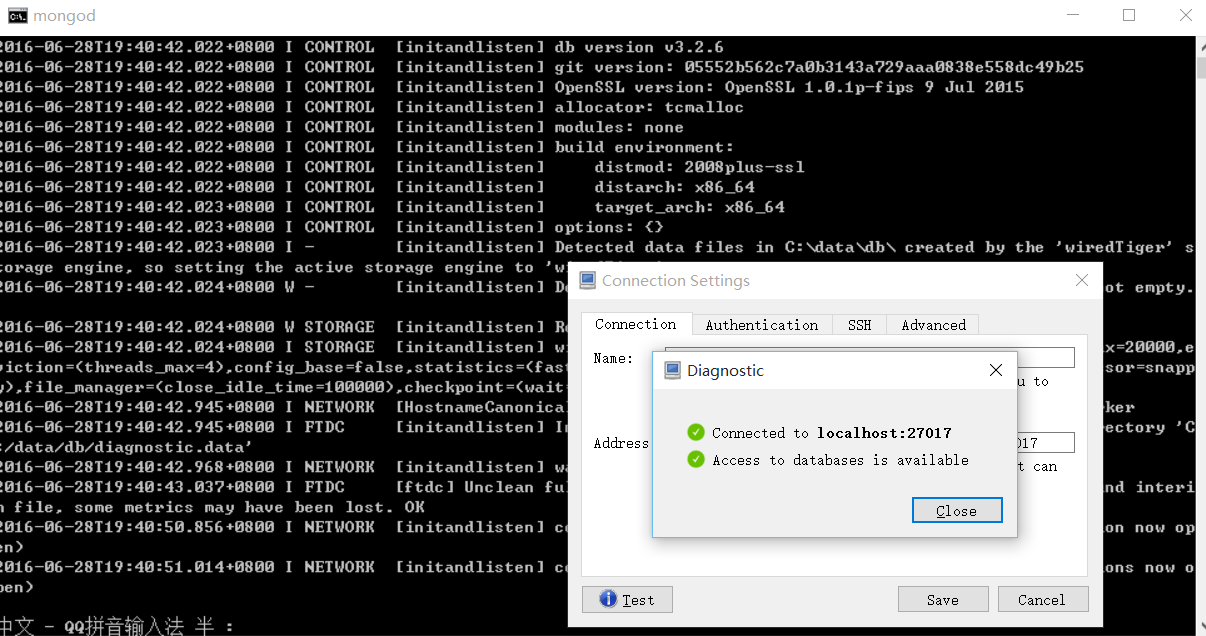Open the Authentication tab

coord(762,325)
